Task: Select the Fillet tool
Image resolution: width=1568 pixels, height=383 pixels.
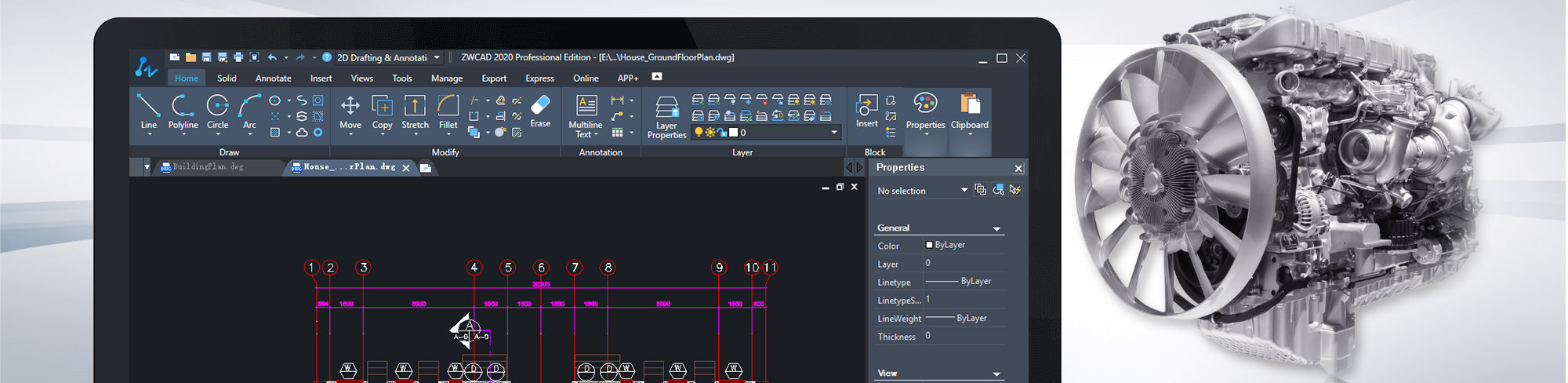Action: pos(448,111)
